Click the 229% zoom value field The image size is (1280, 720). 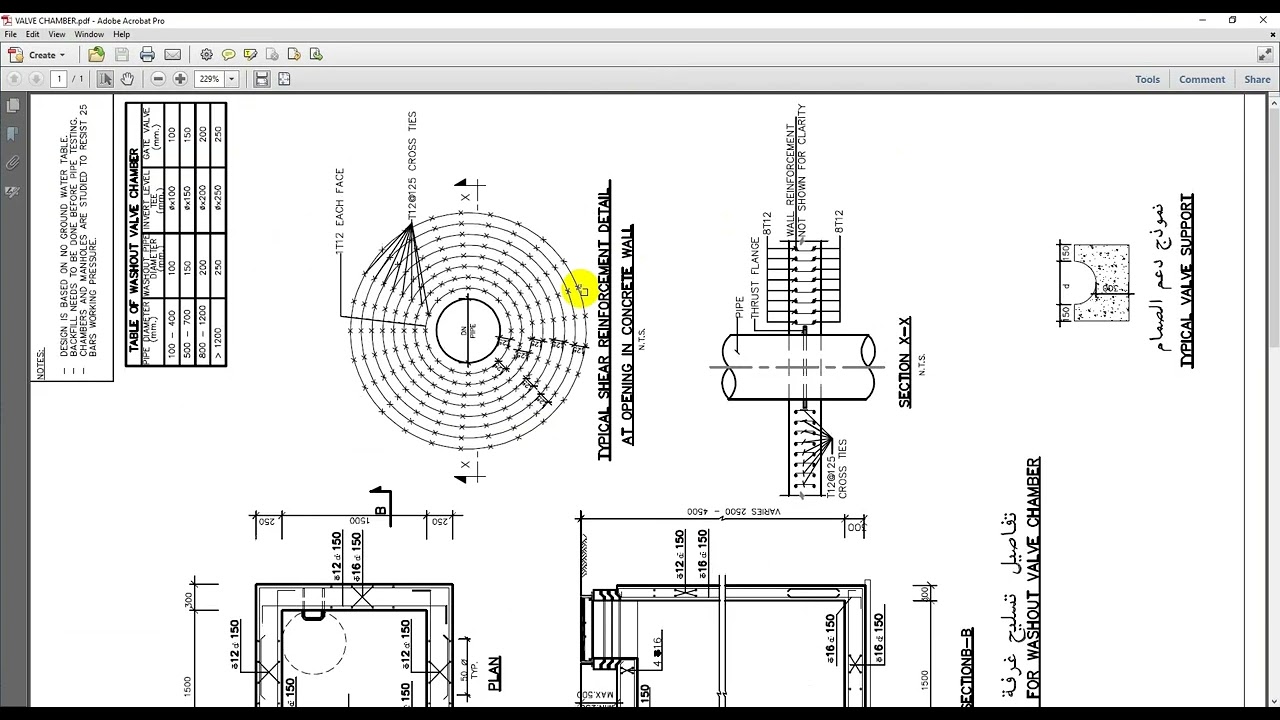(209, 79)
